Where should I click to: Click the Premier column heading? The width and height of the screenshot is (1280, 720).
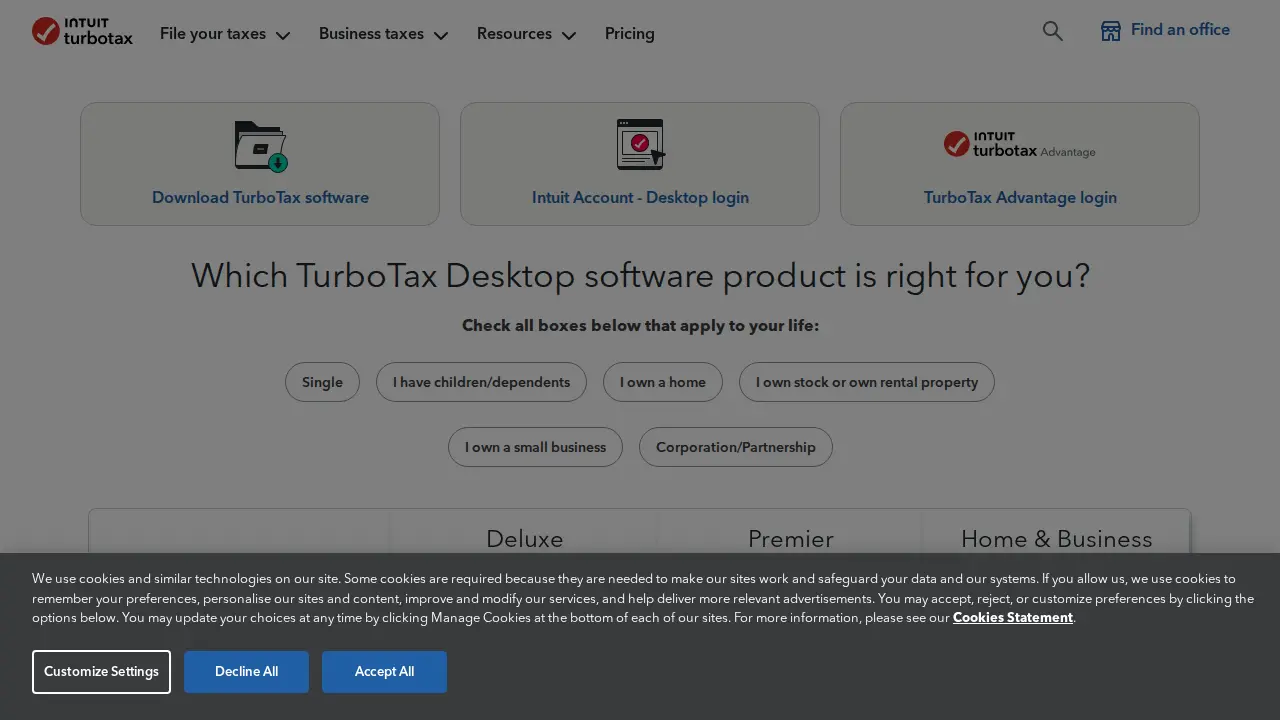[x=791, y=538]
